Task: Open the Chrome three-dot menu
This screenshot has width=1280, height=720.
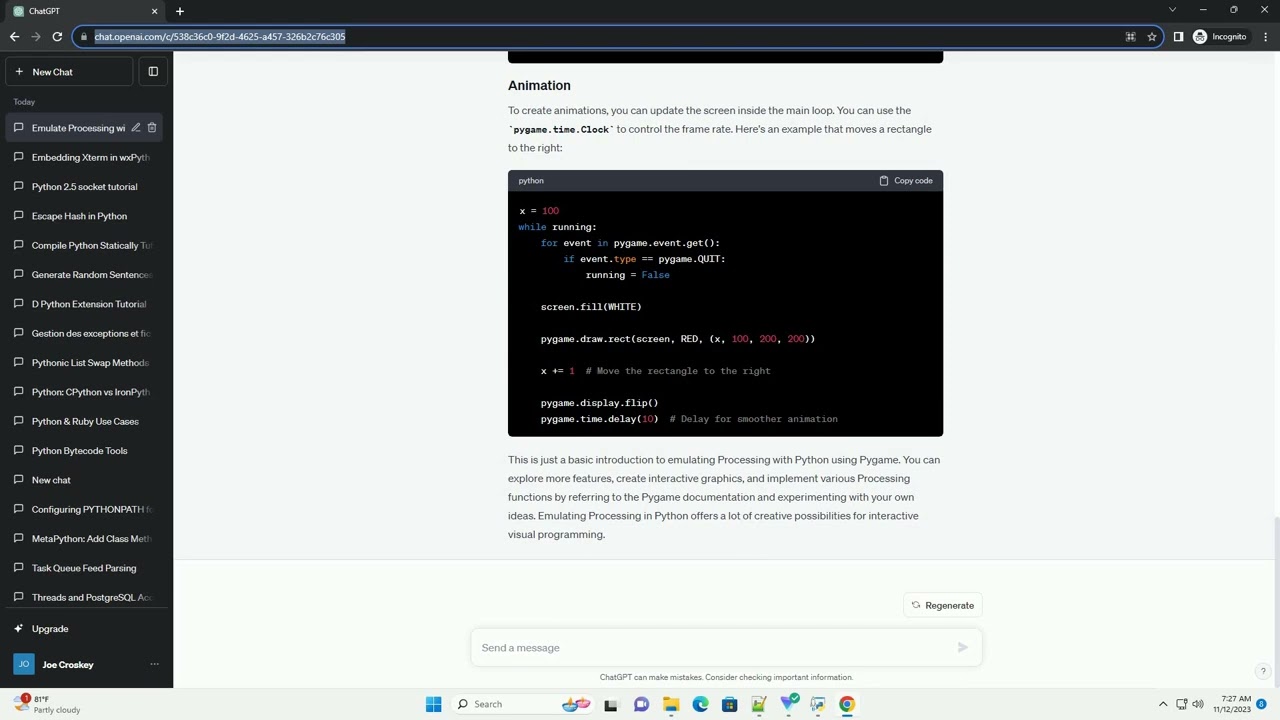Action: pyautogui.click(x=1265, y=37)
